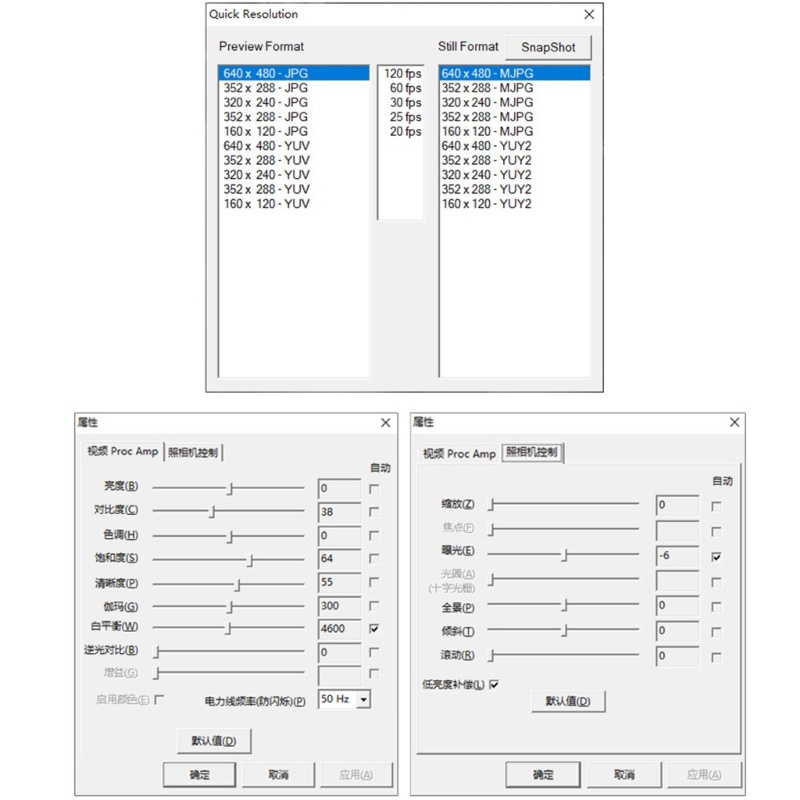The image size is (800, 800).
Task: Click 确定 button in camera control dialog
Action: [543, 774]
